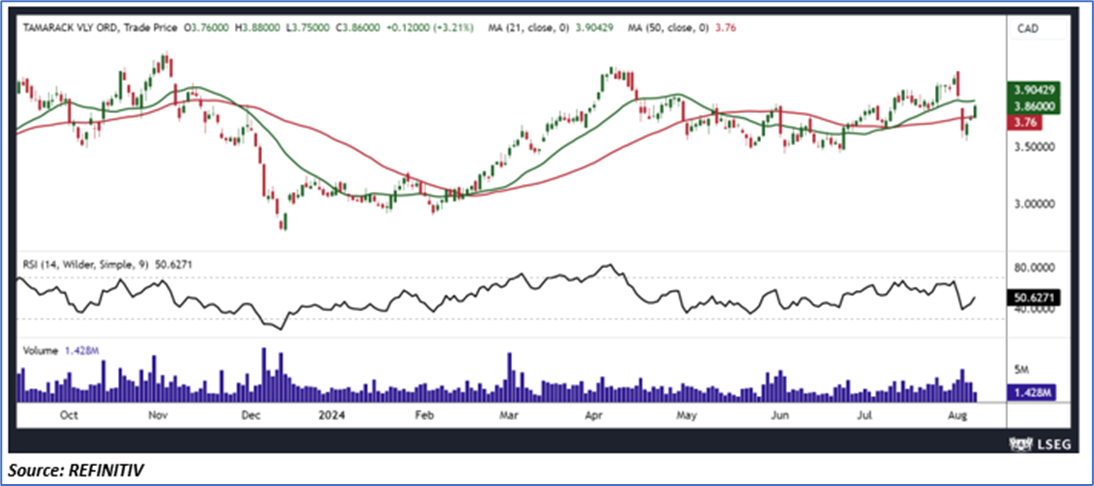Click the Apr label on time axis
The height and width of the screenshot is (486, 1094).
coord(593,414)
